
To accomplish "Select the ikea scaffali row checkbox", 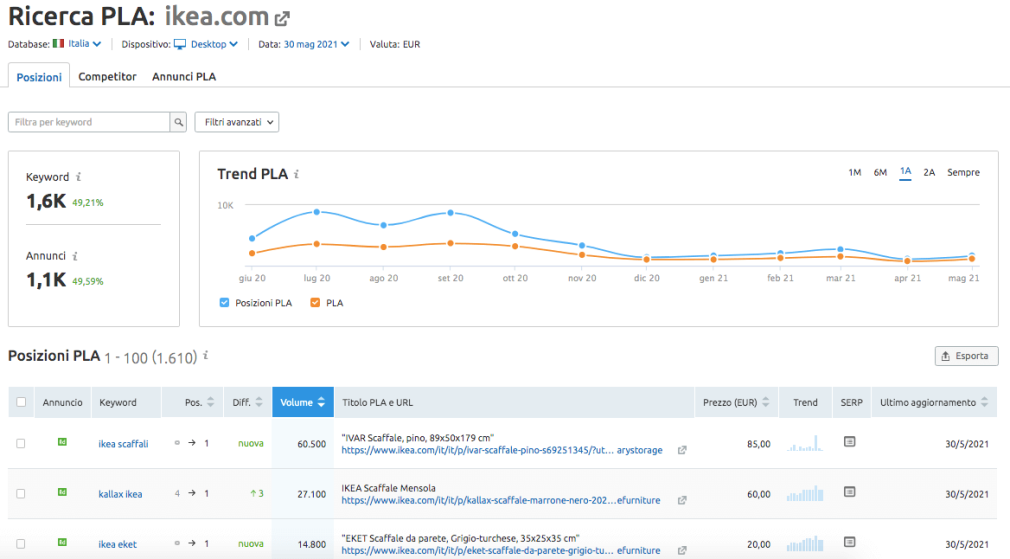I will point(21,444).
